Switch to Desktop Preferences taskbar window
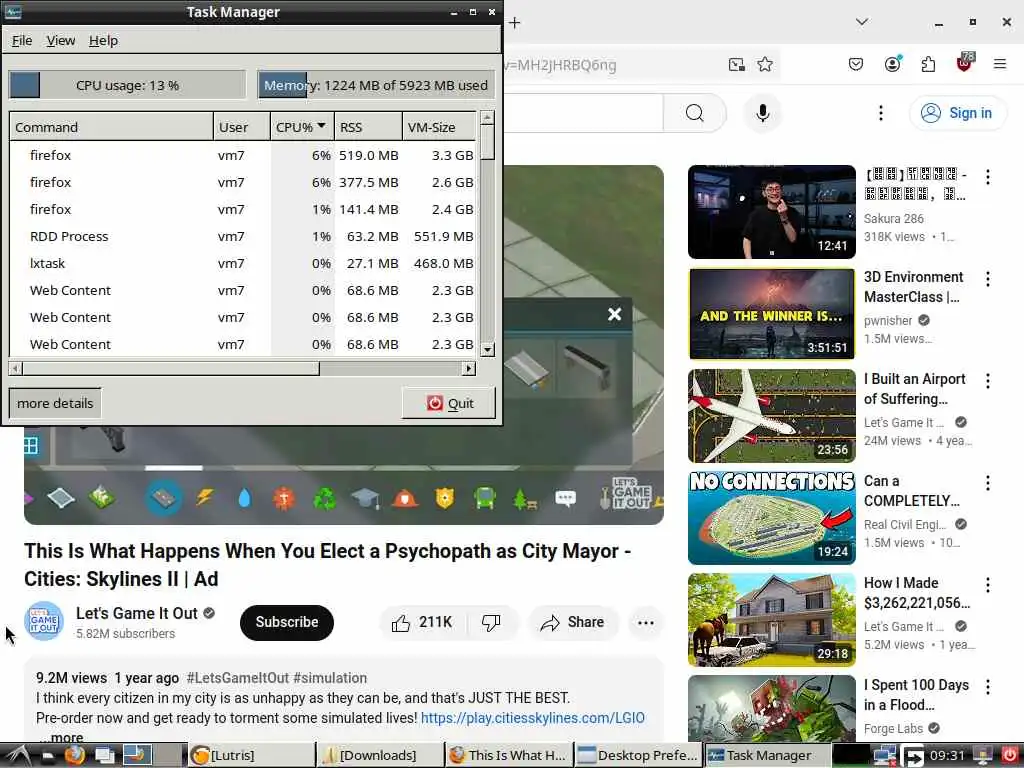Viewport: 1024px width, 768px height. (x=637, y=755)
